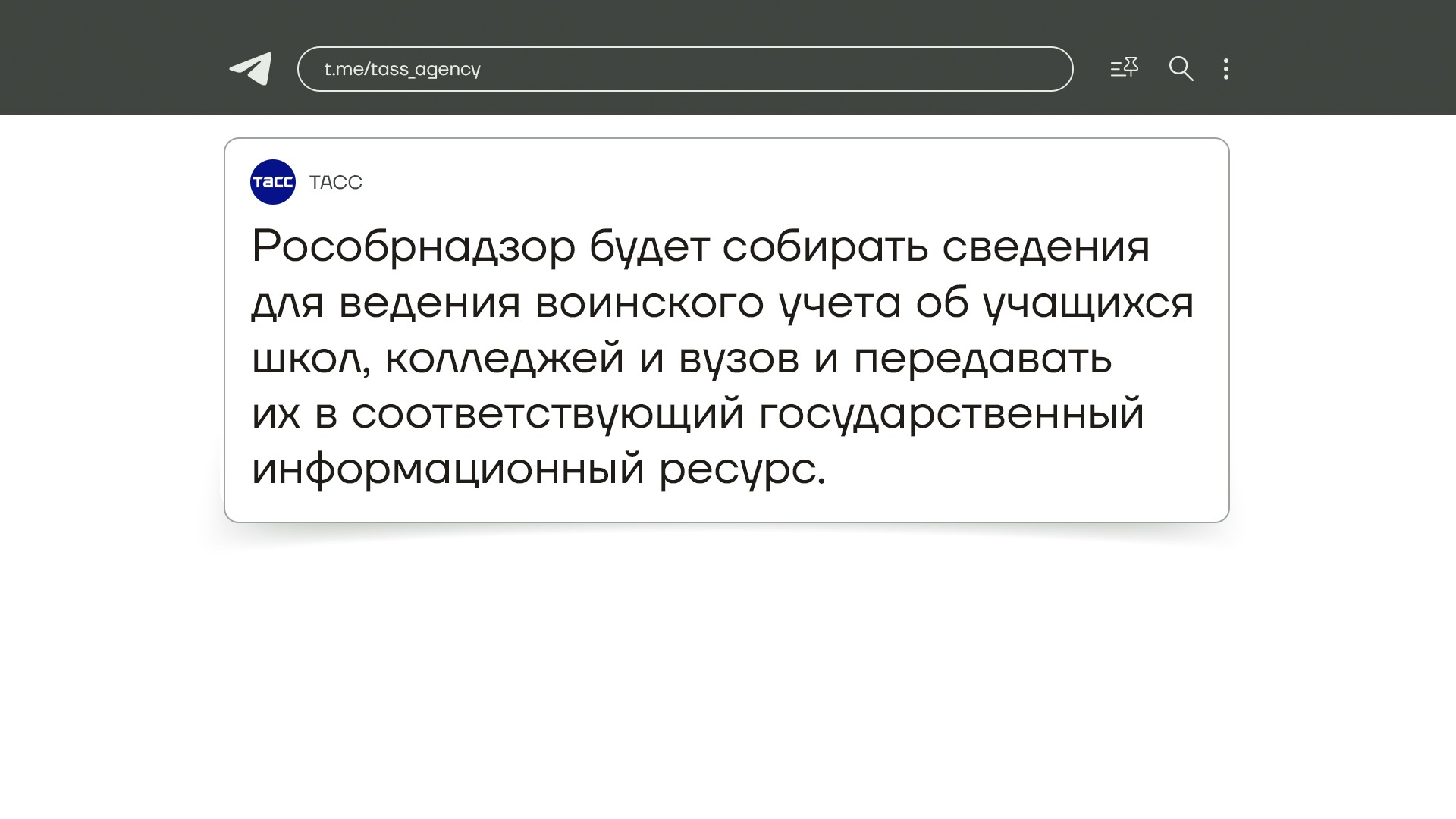Click the word учащихся in the post
The height and width of the screenshot is (819, 1456).
coord(1088,303)
